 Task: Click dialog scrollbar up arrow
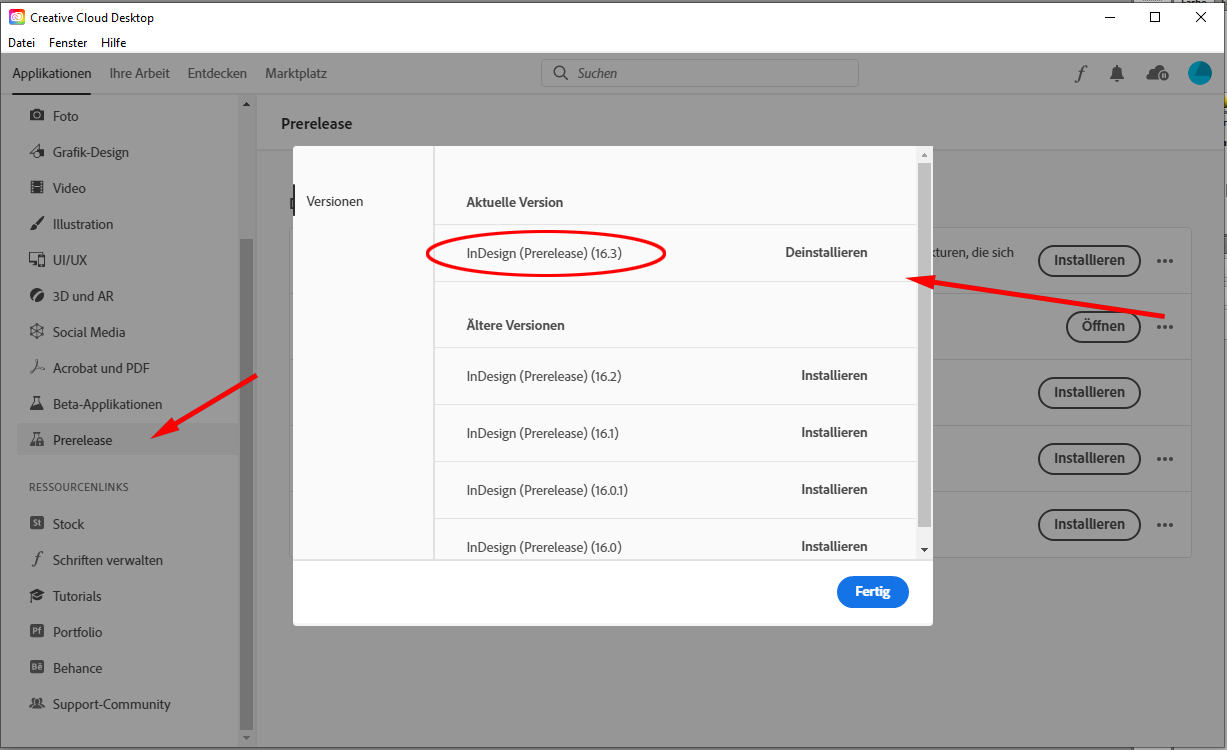click(924, 155)
